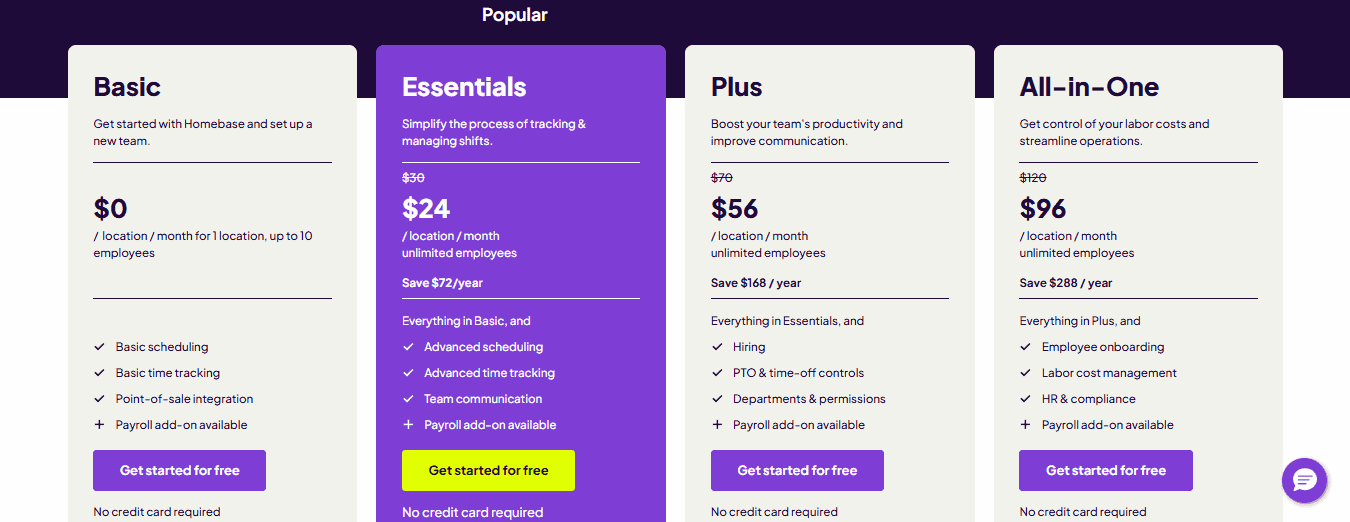
Task: Click Payroll add-on available under Plus
Action: click(799, 425)
